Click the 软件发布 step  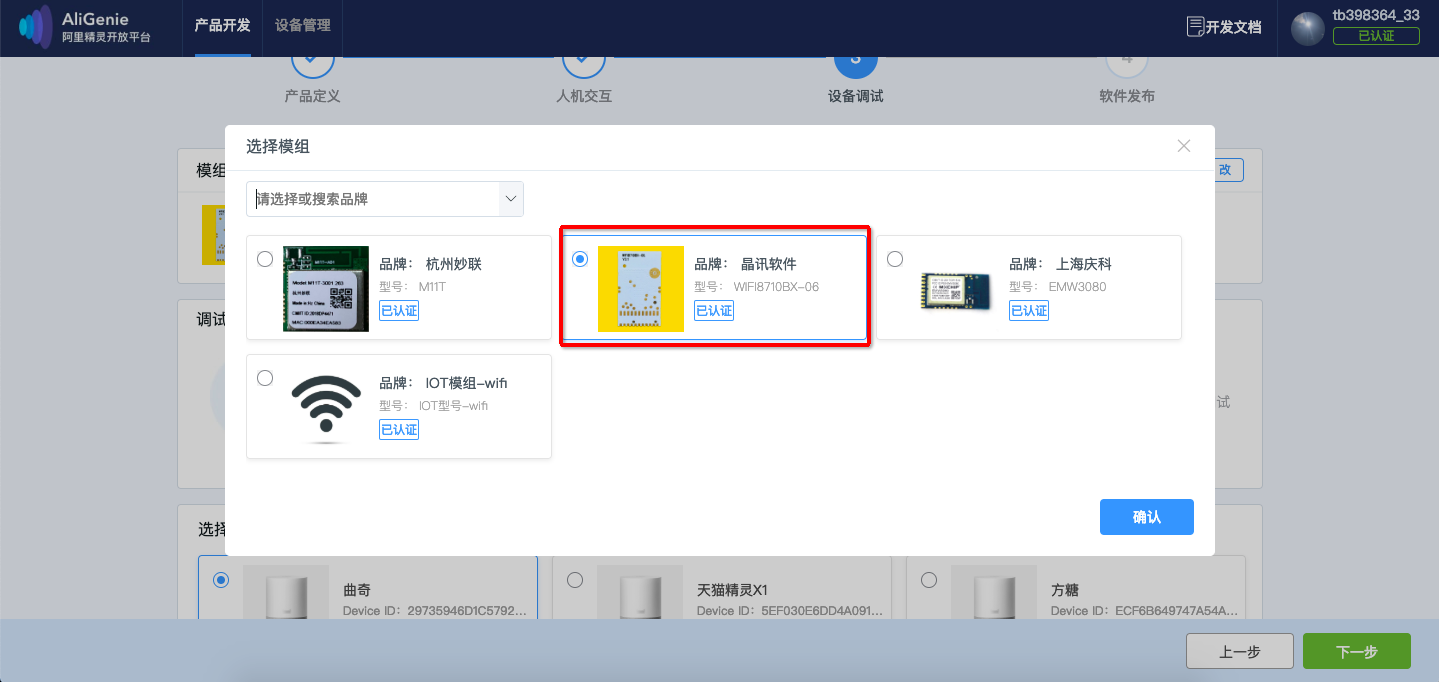click(x=1127, y=97)
